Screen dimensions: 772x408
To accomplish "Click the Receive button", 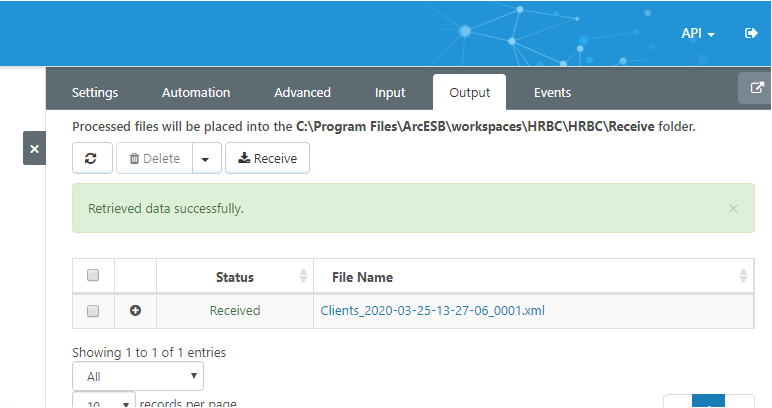I will click(267, 158).
